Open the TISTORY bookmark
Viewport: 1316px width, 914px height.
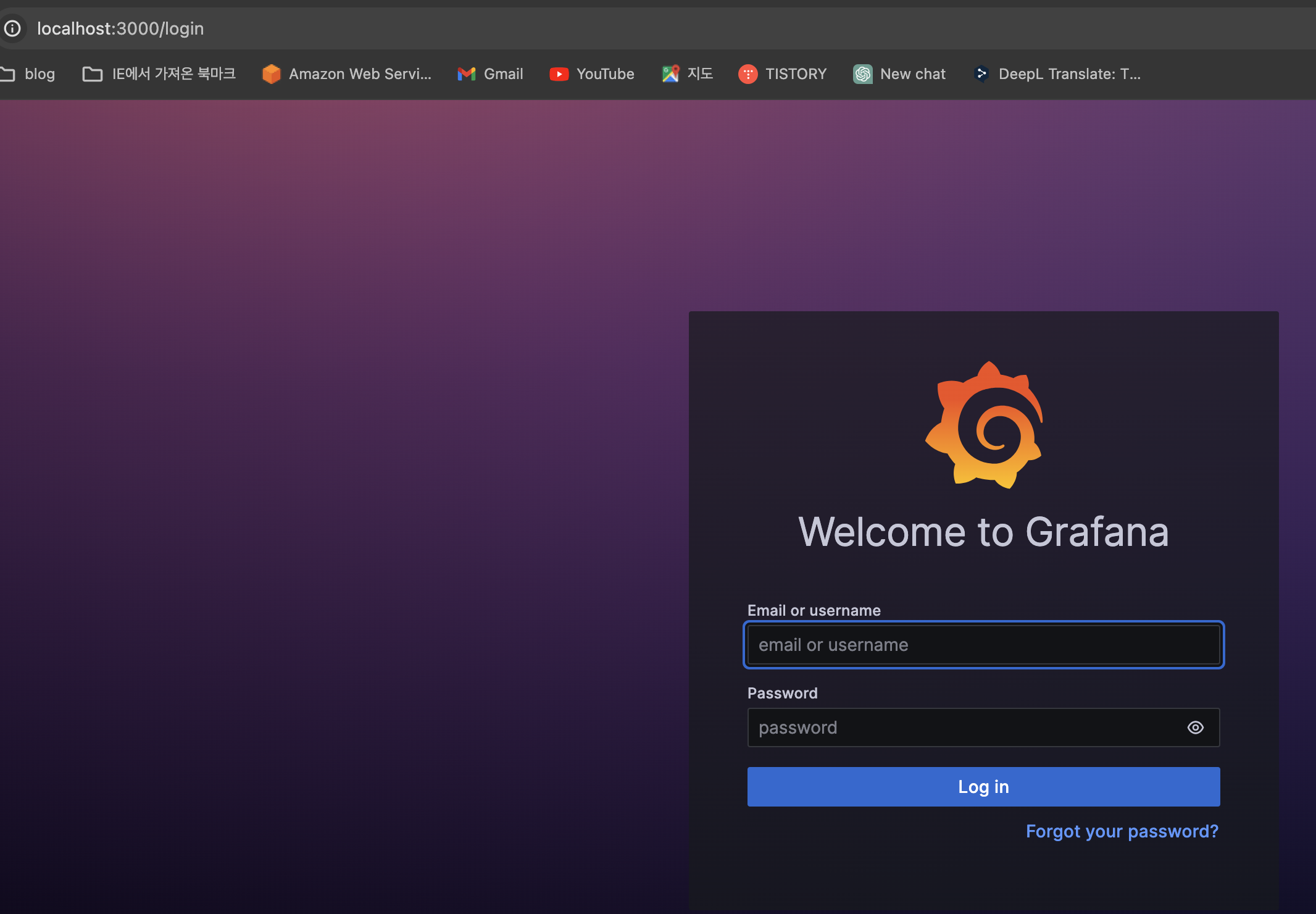point(782,74)
